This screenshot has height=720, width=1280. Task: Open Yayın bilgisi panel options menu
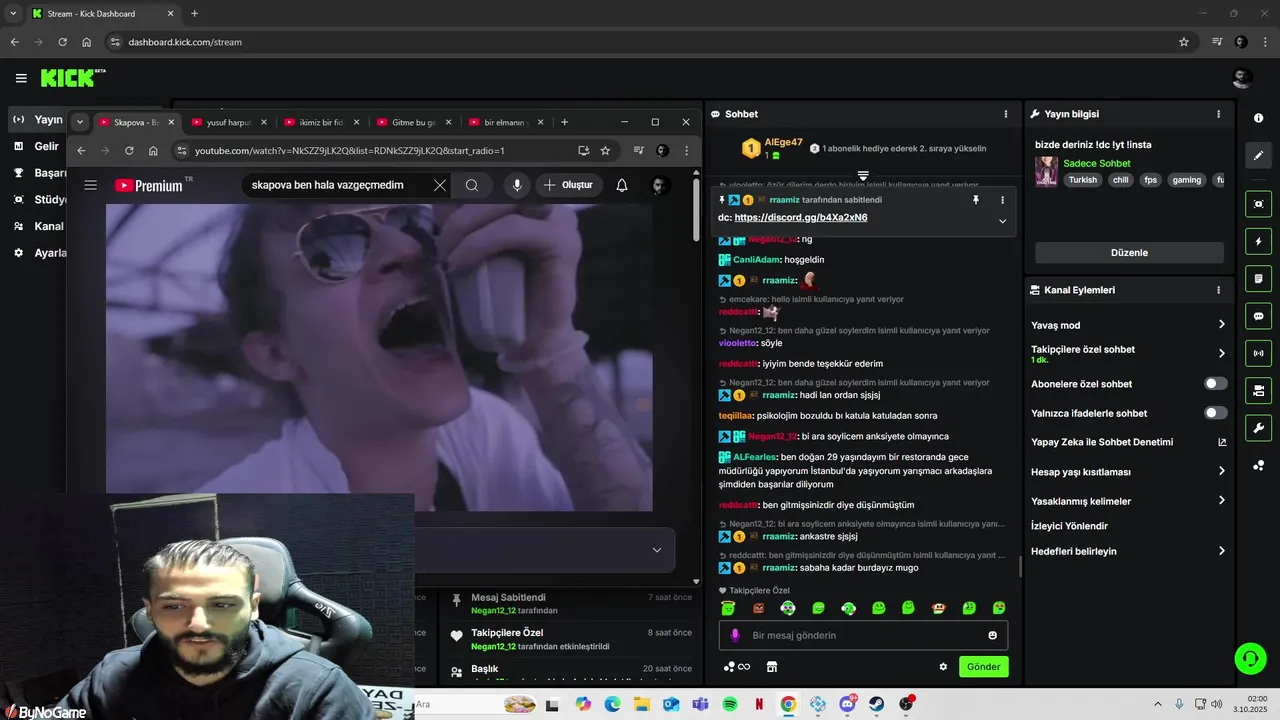(x=1218, y=114)
